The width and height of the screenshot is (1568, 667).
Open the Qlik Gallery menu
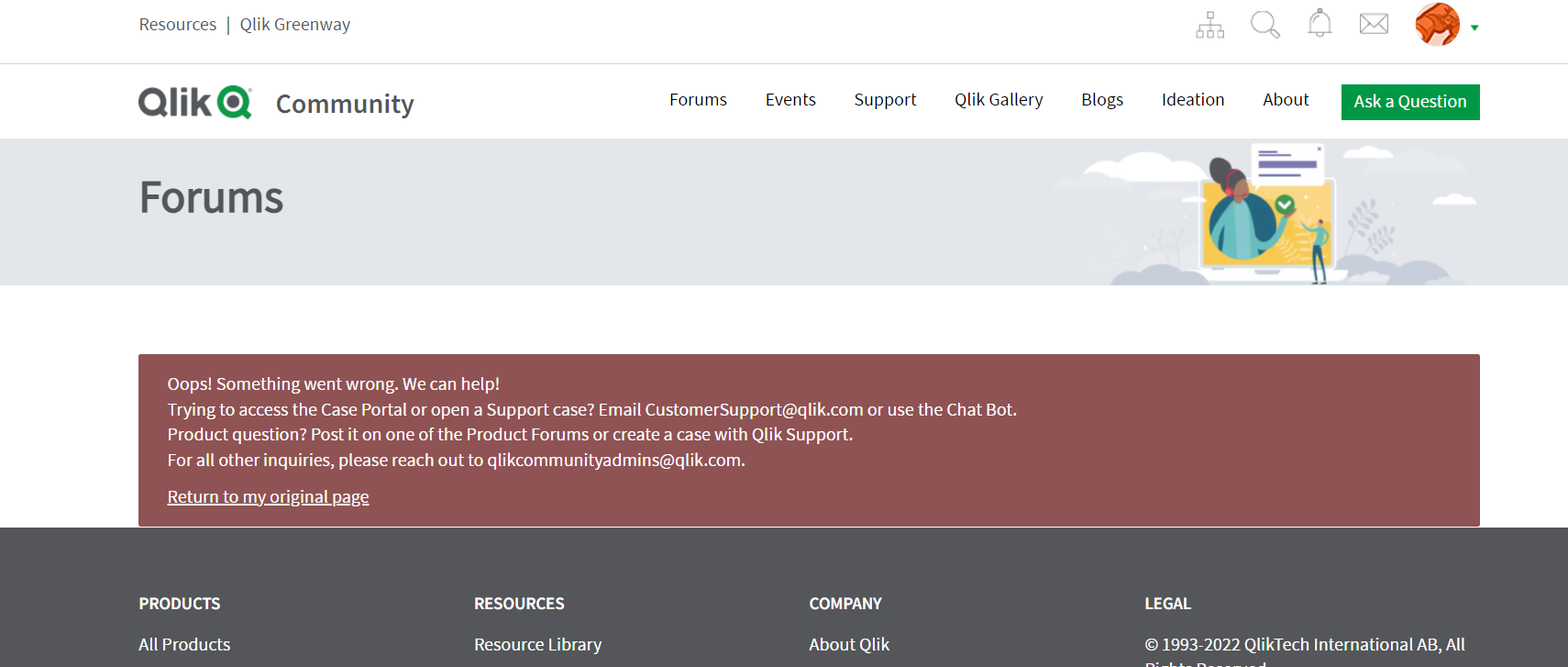click(x=999, y=99)
